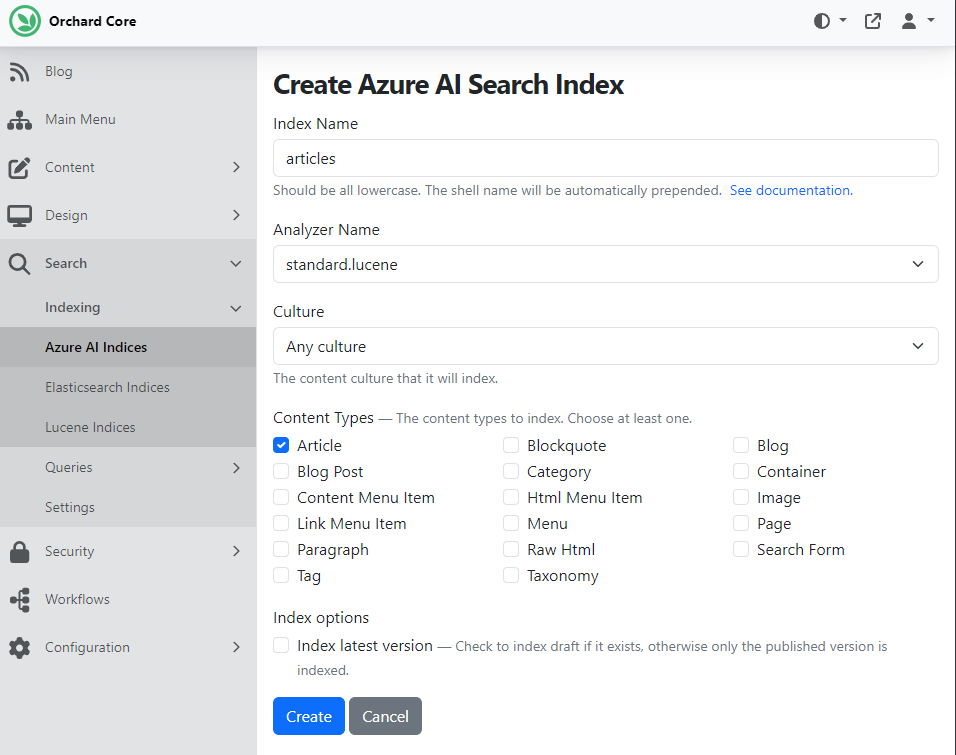Image resolution: width=956 pixels, height=755 pixels.
Task: Collapse the Search menu chevron
Action: [x=236, y=264]
